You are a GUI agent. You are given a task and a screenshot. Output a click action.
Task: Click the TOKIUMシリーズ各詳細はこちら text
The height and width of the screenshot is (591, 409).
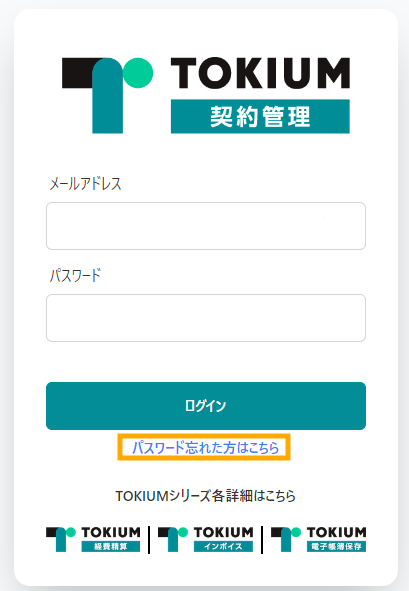click(x=205, y=496)
